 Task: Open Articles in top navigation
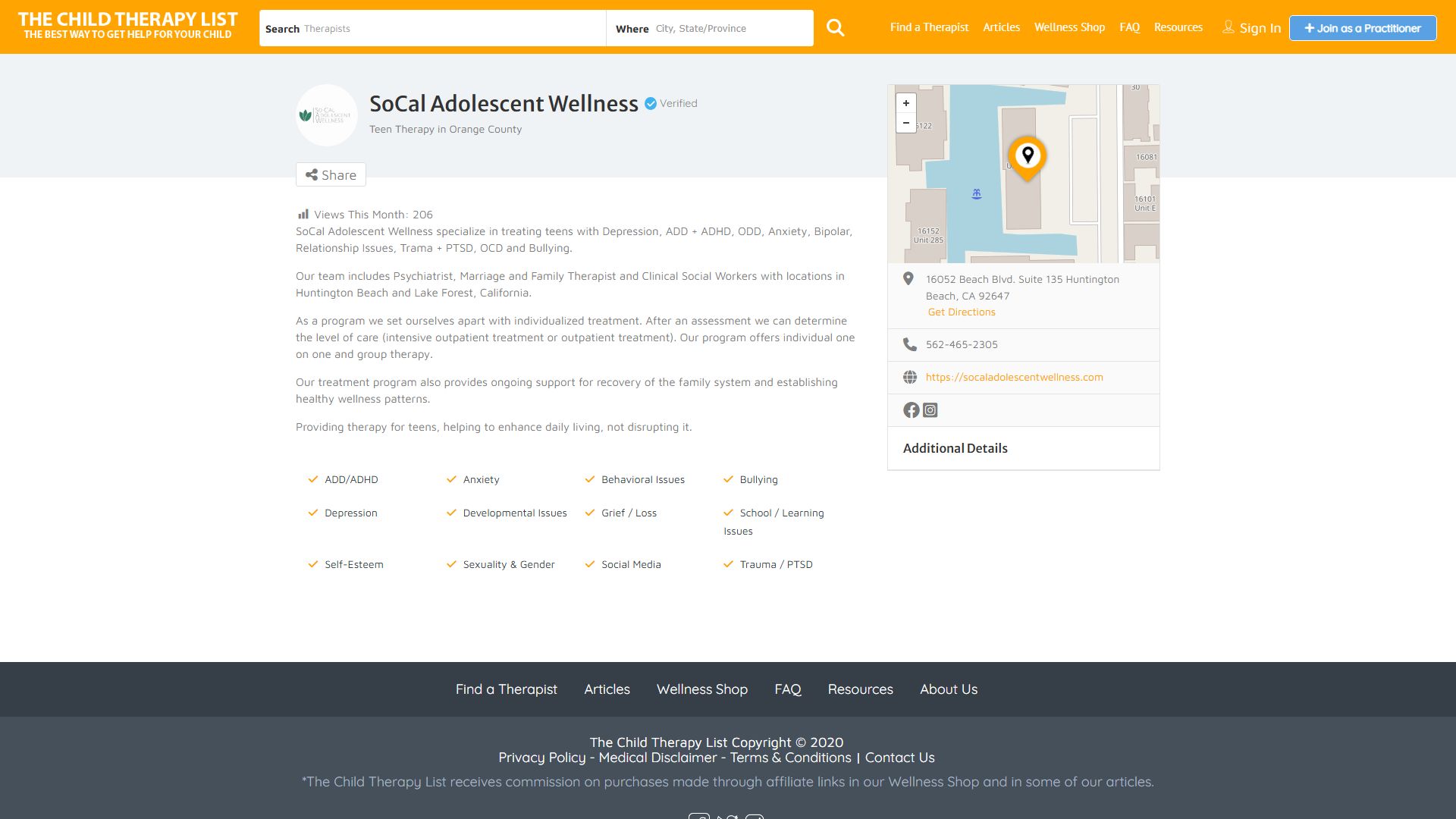coord(1001,27)
